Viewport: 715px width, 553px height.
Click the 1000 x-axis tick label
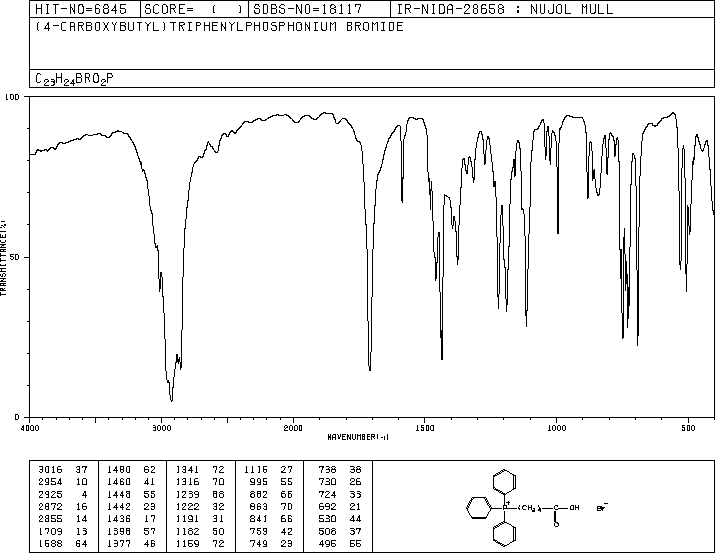(556, 428)
